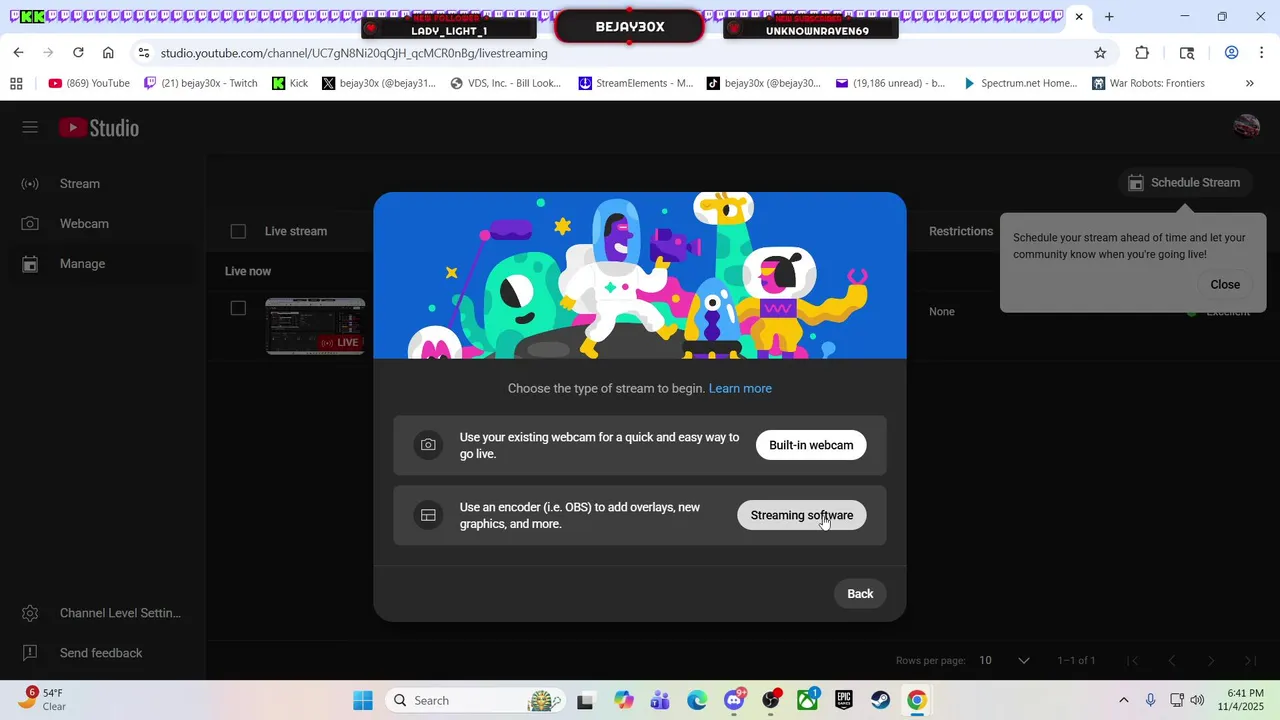Screen dimensions: 1280x720
Task: Go back in the browser
Action: (18, 53)
